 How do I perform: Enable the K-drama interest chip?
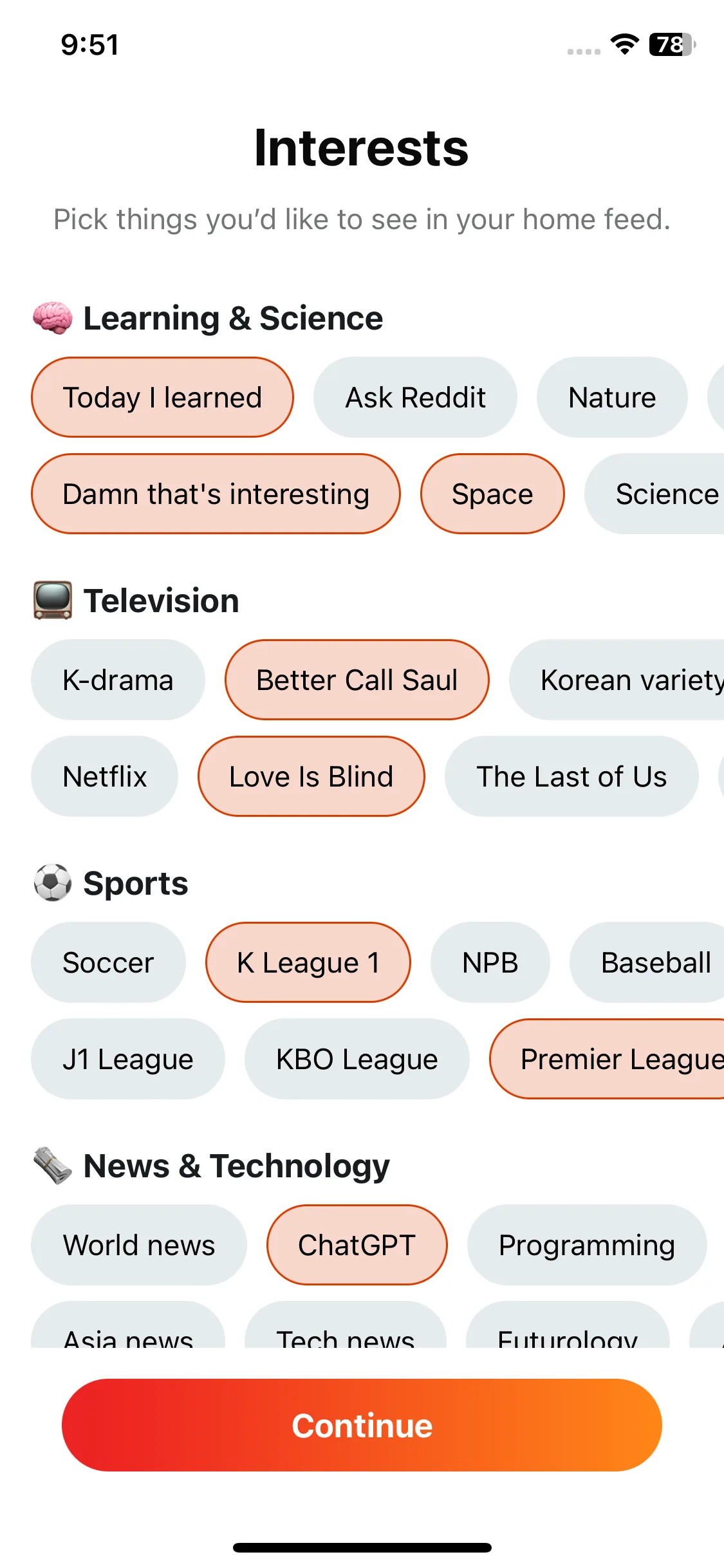tap(118, 680)
